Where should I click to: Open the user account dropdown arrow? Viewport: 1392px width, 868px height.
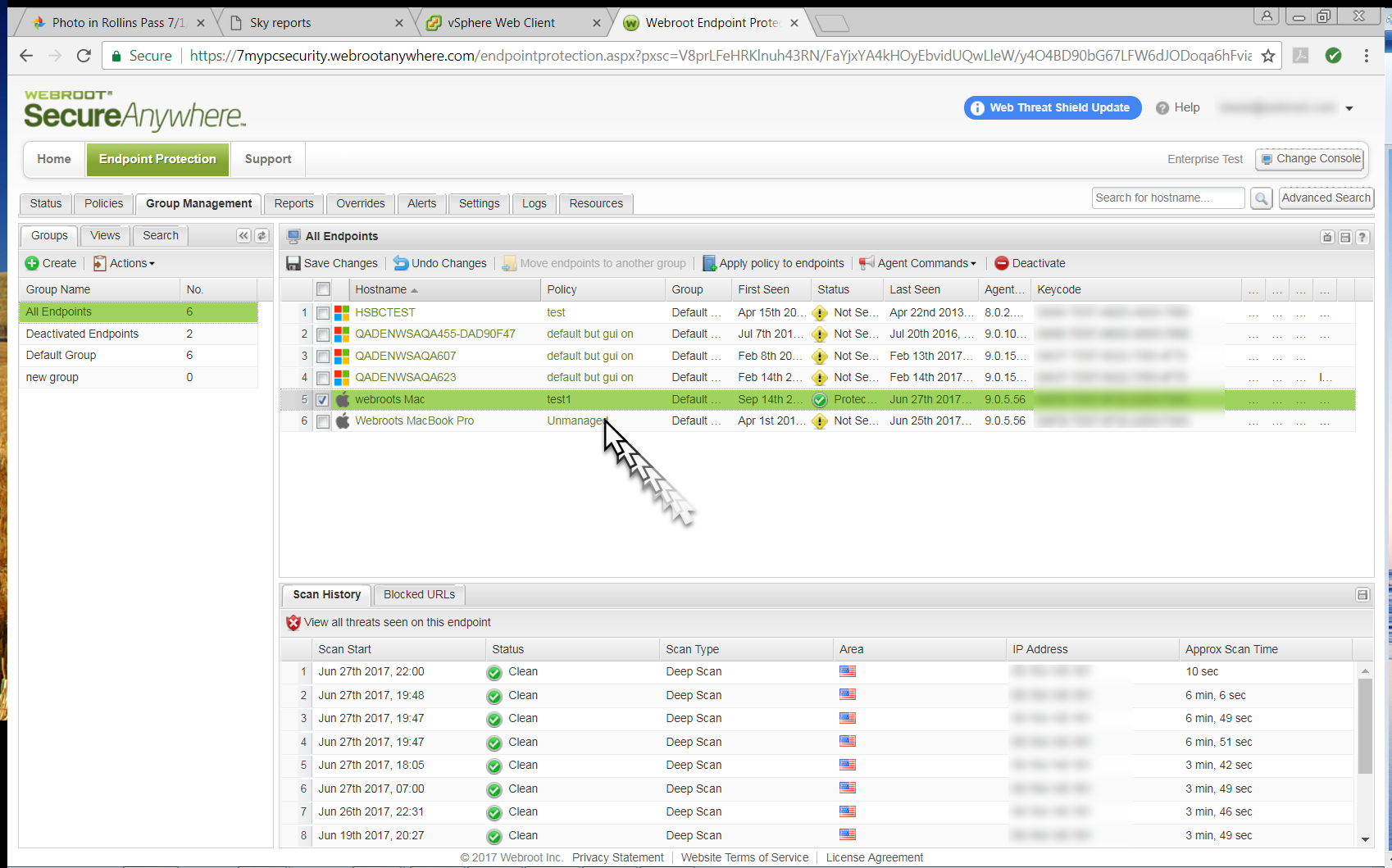pyautogui.click(x=1349, y=108)
